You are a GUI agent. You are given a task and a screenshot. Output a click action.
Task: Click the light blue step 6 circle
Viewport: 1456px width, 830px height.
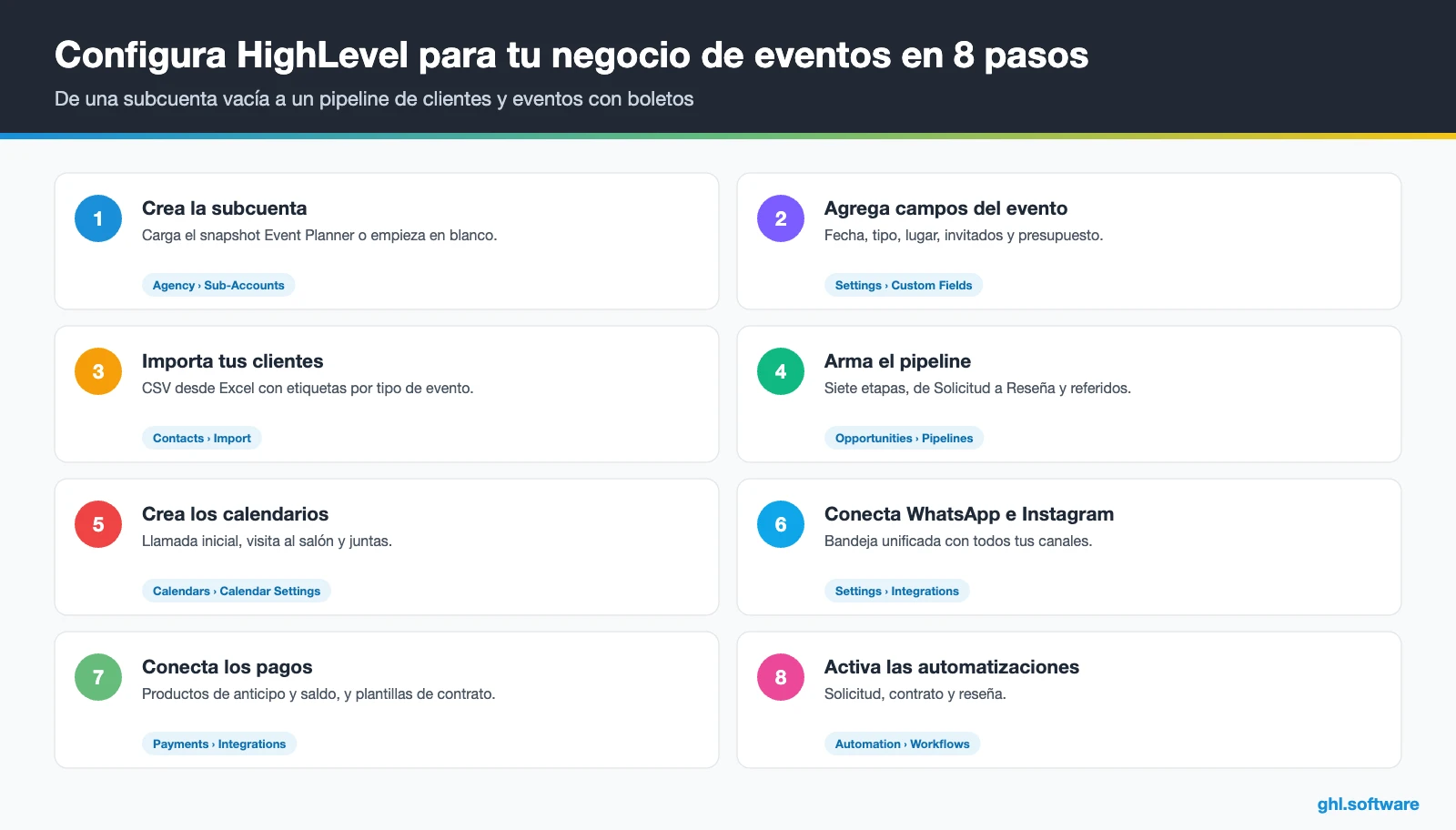pyautogui.click(x=781, y=524)
